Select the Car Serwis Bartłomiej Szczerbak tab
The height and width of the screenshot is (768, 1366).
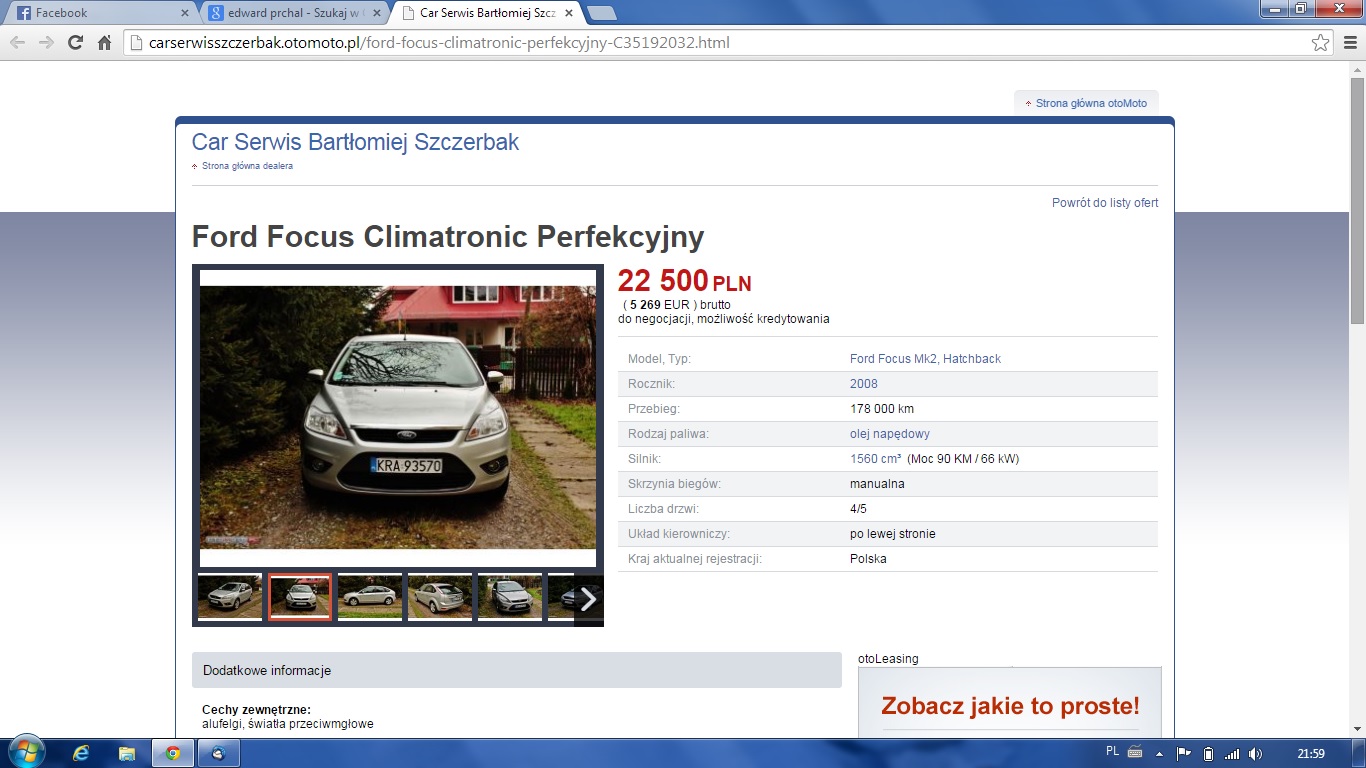pos(486,13)
